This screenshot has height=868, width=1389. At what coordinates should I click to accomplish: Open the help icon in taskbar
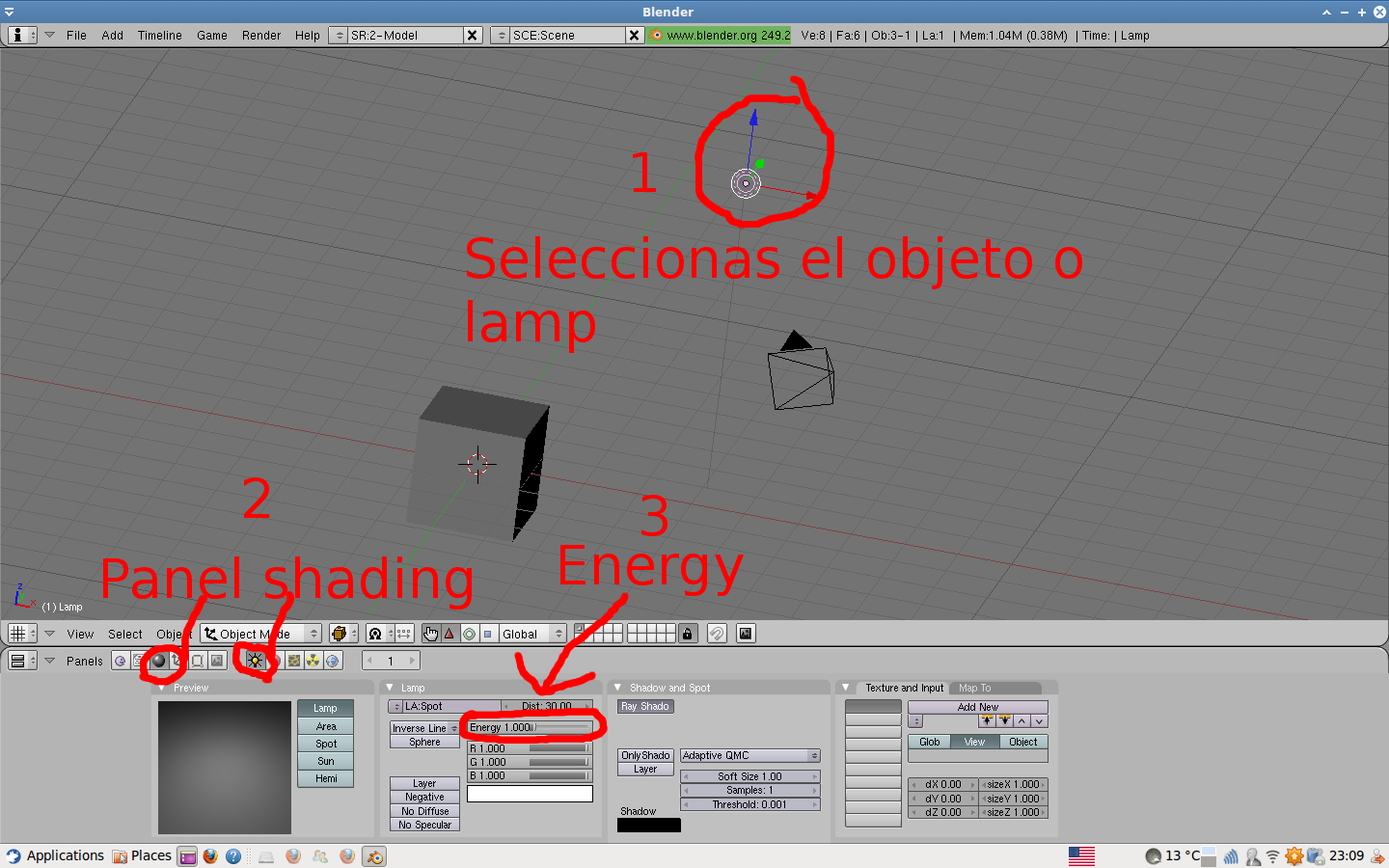(x=233, y=855)
